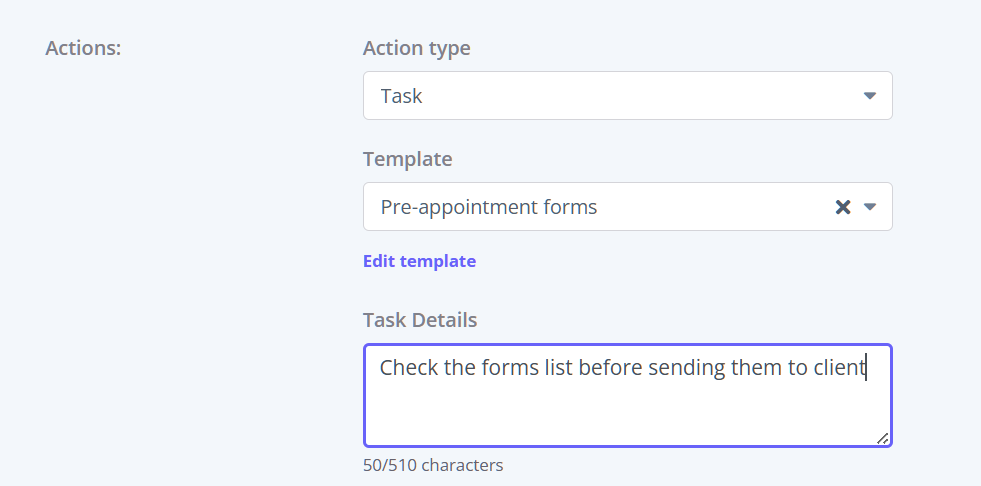Click the selected 'Task' value text

(x=402, y=96)
